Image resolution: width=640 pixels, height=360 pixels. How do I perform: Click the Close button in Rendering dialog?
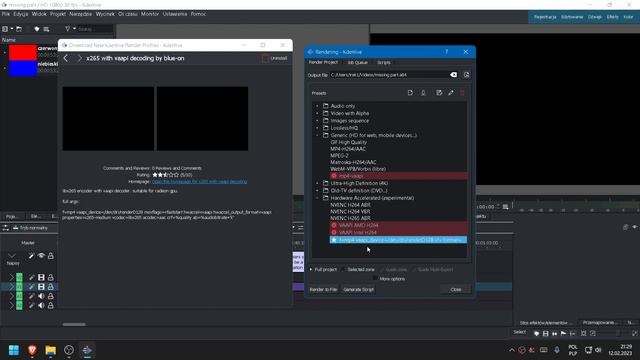(x=456, y=289)
